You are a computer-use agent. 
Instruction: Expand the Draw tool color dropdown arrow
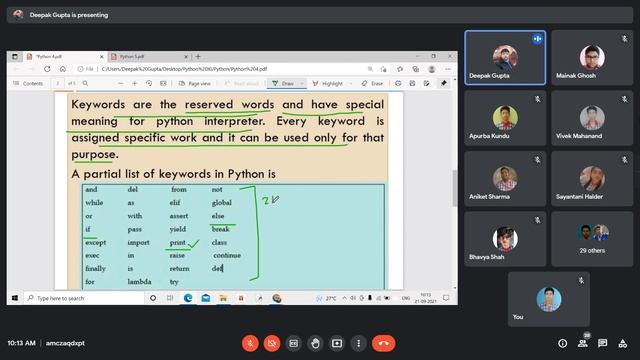point(302,83)
